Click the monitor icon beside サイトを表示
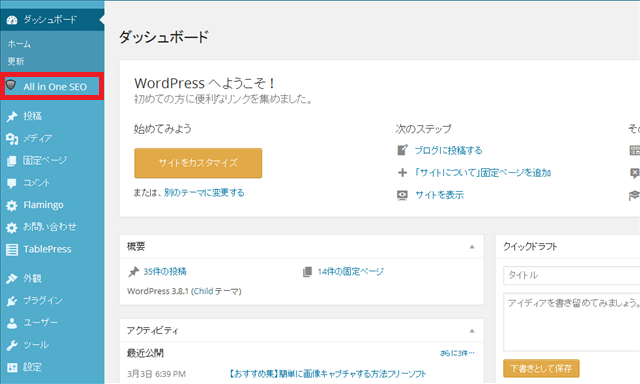The height and width of the screenshot is (384, 640). (x=402, y=195)
